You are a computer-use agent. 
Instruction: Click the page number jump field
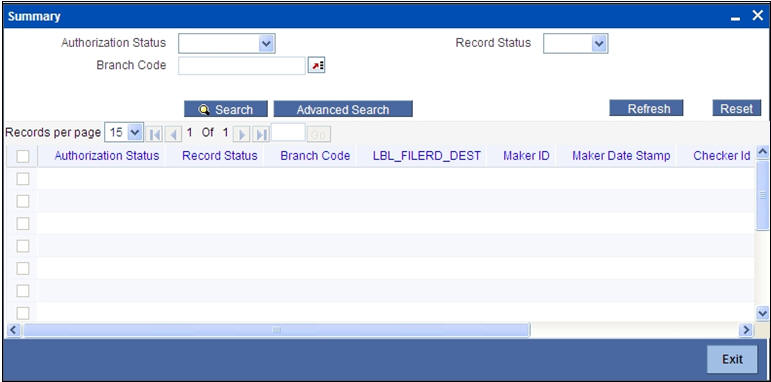coord(288,132)
